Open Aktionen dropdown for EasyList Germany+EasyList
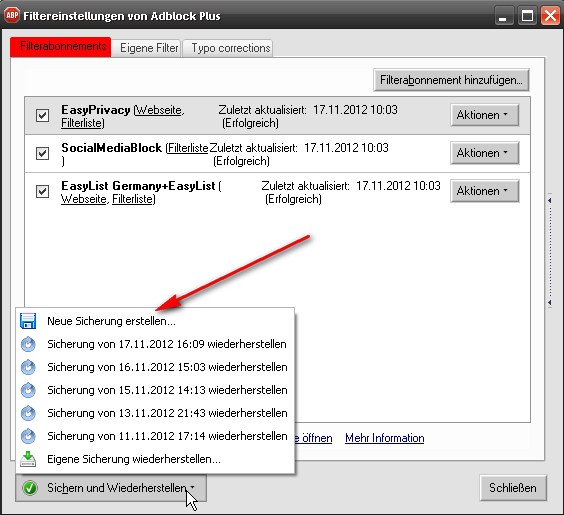 485,191
